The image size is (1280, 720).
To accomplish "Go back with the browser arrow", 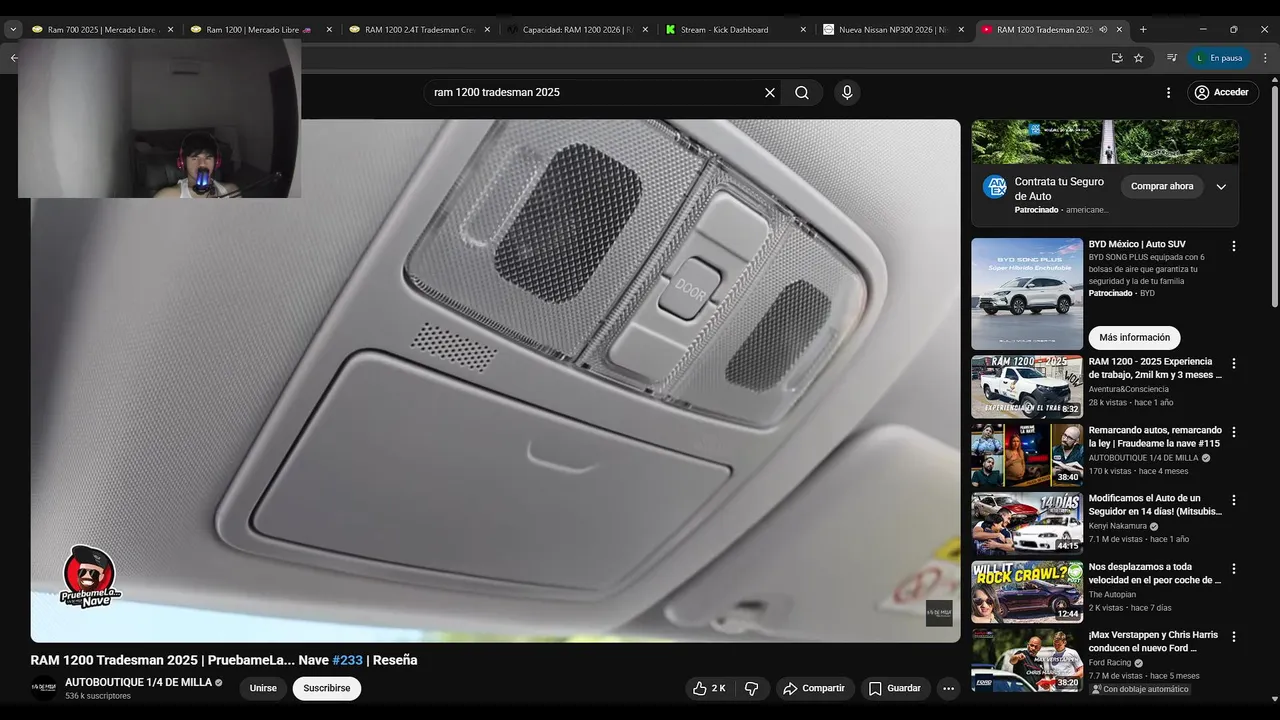I will (14, 58).
